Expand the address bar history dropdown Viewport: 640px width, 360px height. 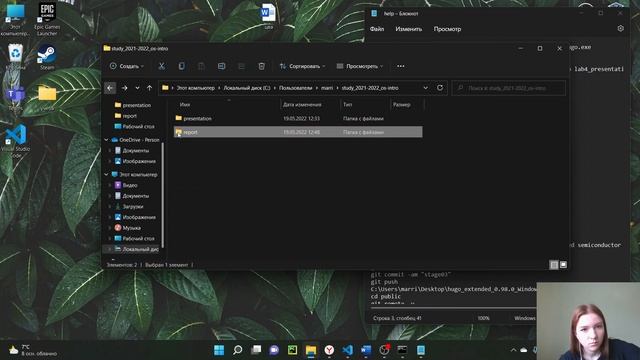426,88
